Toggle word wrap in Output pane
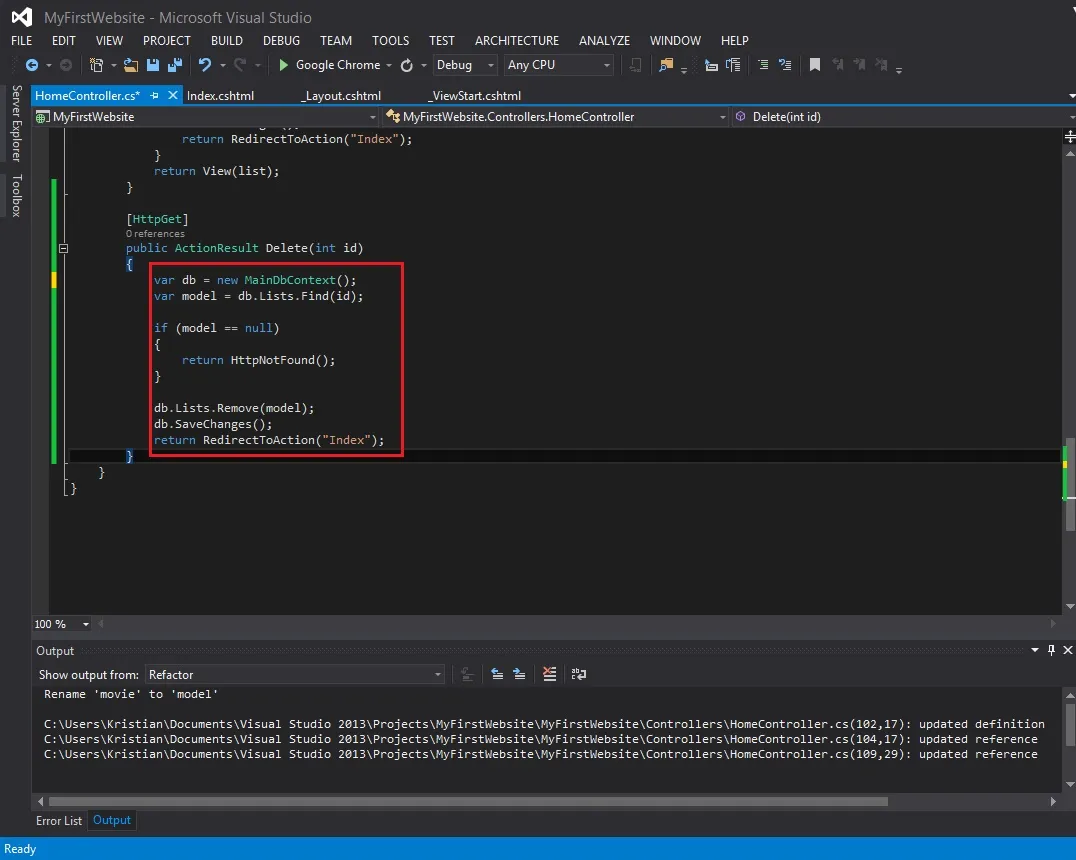 578,674
